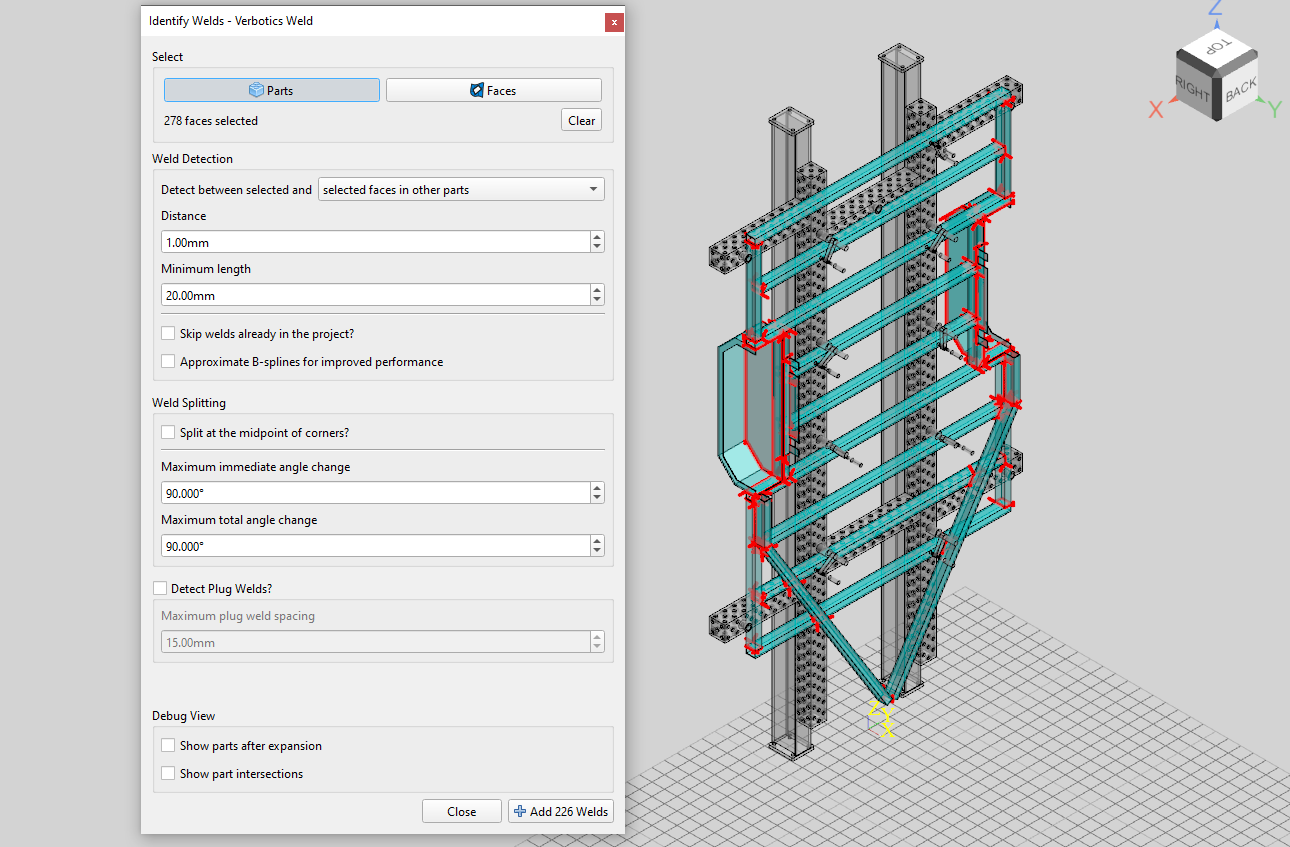Enable Show part intersections
Image resolution: width=1290 pixels, height=847 pixels.
(168, 773)
